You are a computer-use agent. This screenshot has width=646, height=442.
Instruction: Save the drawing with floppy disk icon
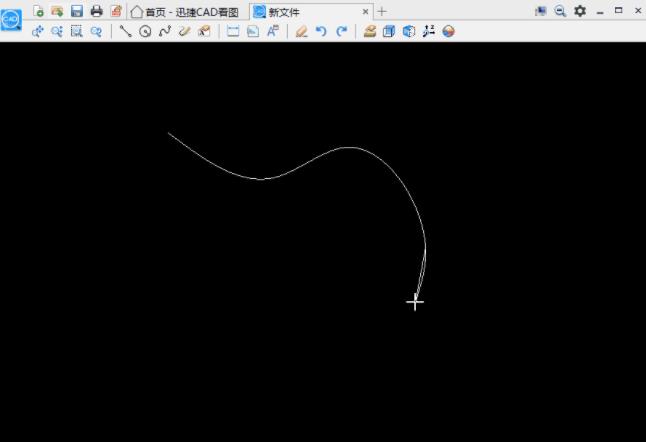point(77,11)
